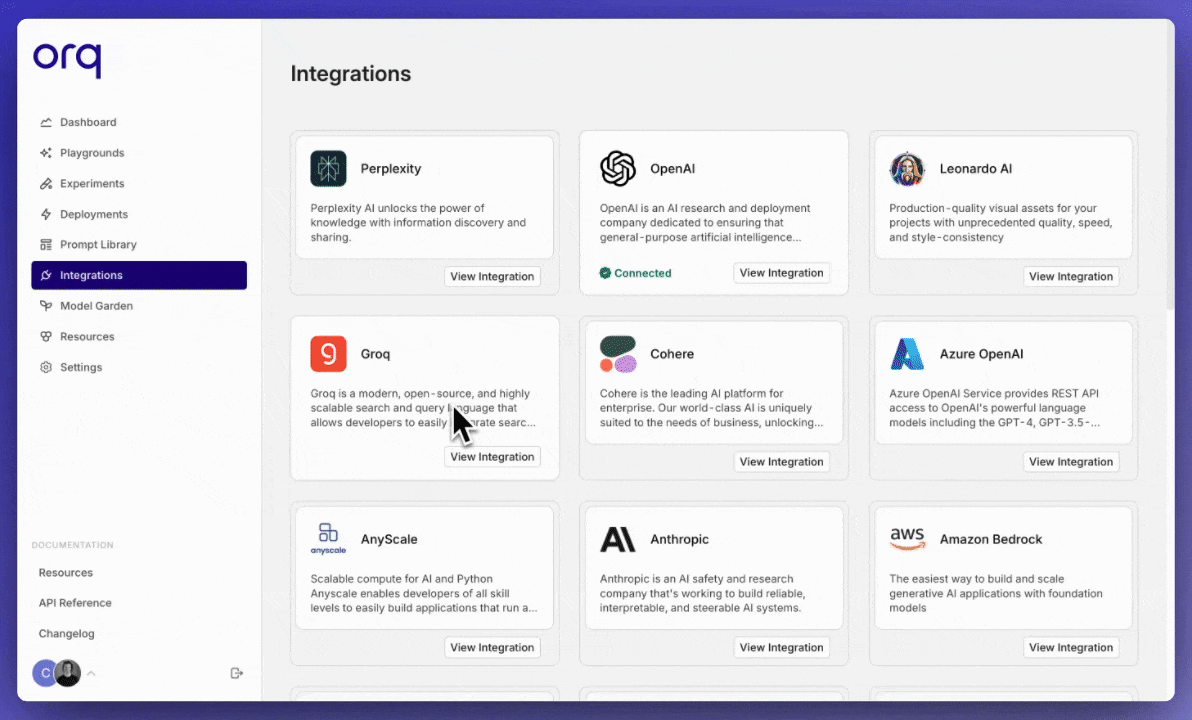Click the user profile photo avatar
1192x720 pixels.
click(x=68, y=673)
